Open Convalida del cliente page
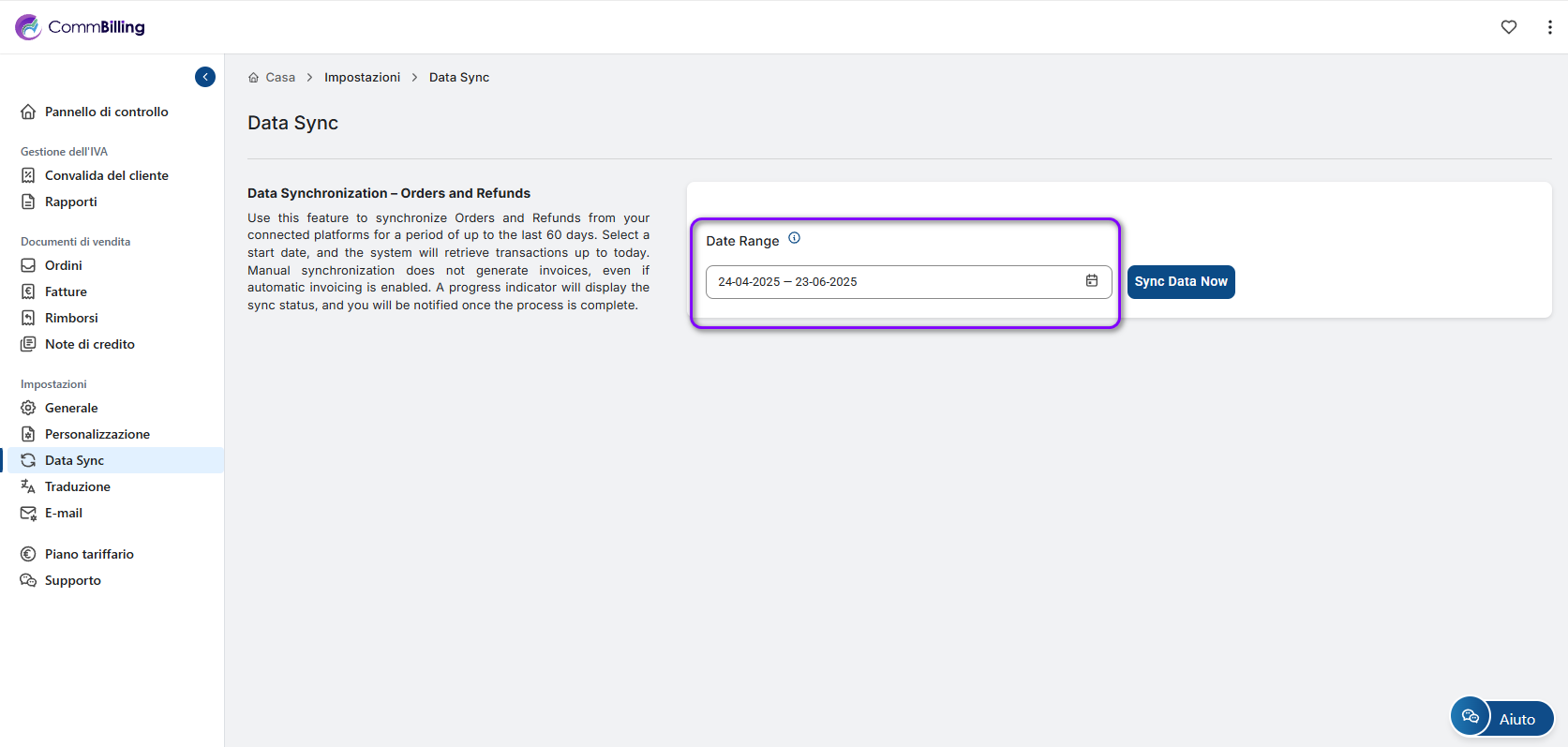The image size is (1568, 747). [106, 175]
